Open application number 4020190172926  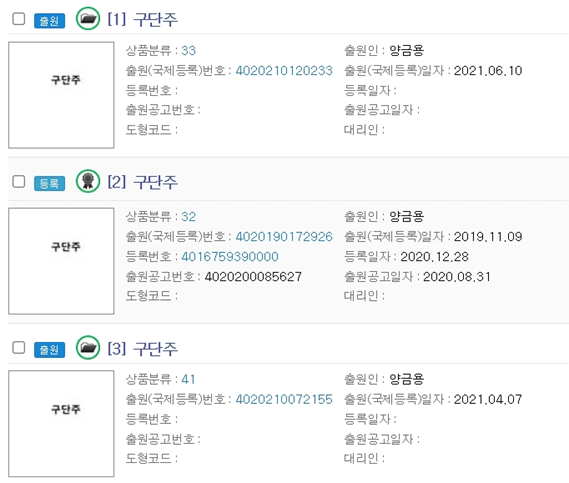pyautogui.click(x=284, y=237)
